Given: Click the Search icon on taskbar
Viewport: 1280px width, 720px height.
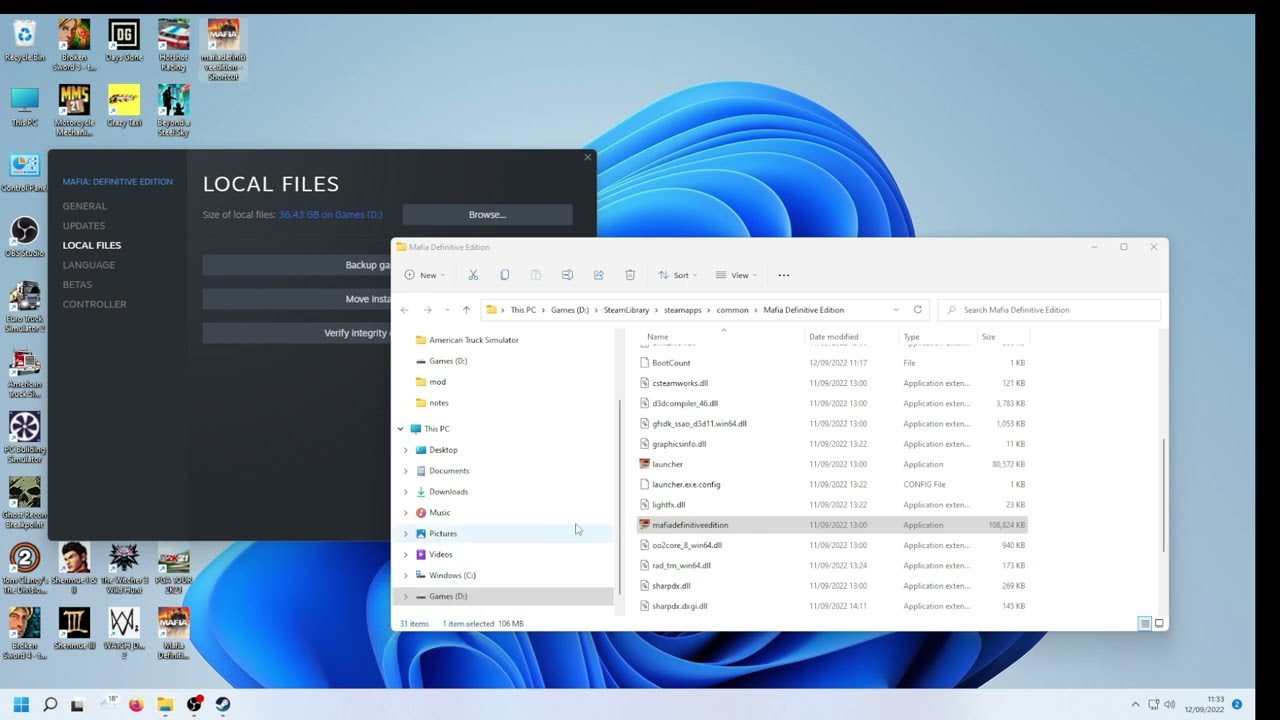Looking at the screenshot, I should coord(50,704).
